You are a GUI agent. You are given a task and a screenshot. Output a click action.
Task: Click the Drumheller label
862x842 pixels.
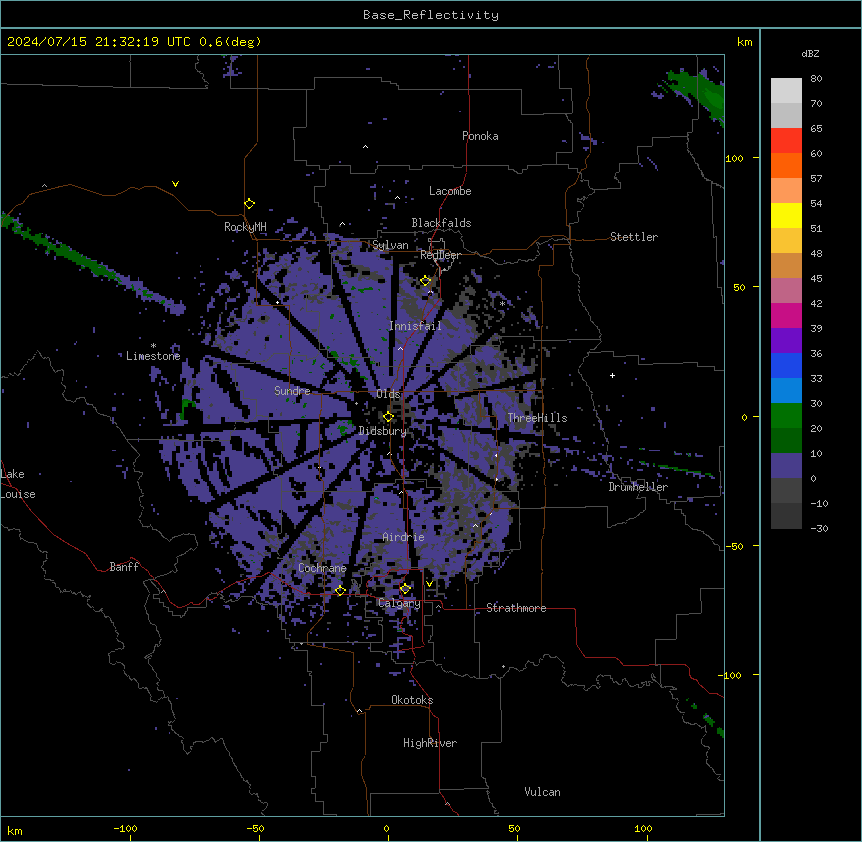click(x=638, y=487)
